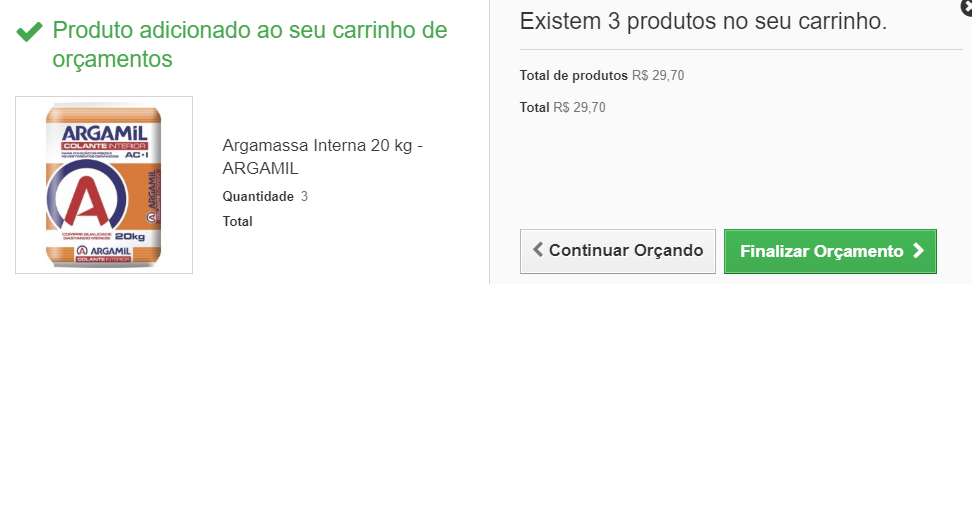
Task: Click the quantity value 3
Action: (x=304, y=197)
